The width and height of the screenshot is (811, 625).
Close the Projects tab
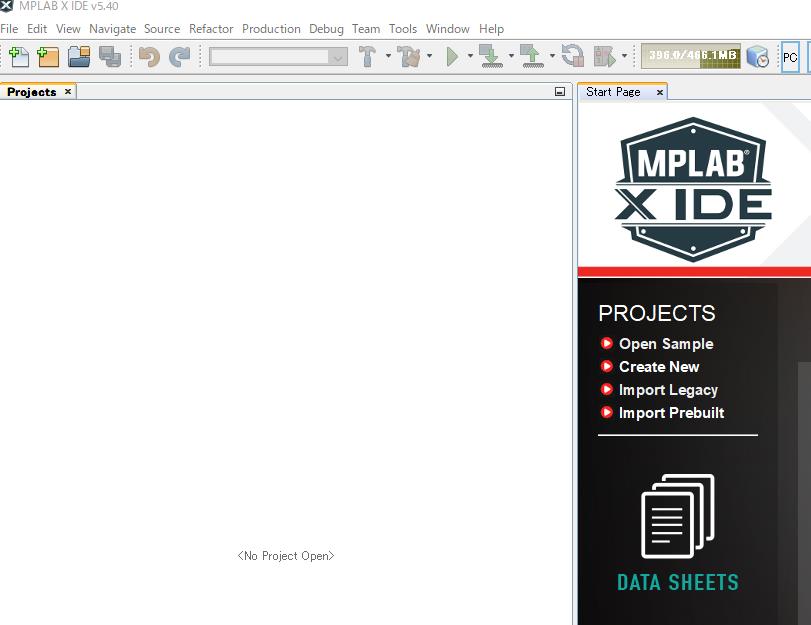[x=68, y=92]
